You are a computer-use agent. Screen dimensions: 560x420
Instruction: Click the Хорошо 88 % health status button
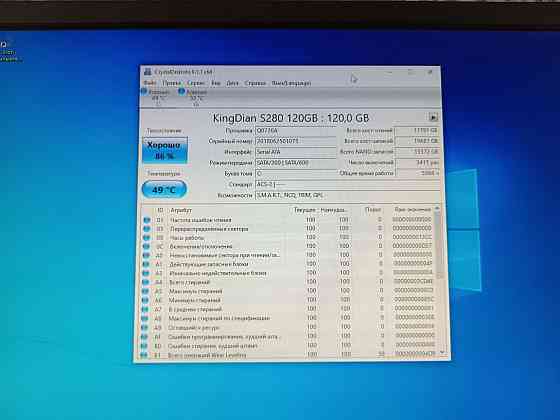165,150
